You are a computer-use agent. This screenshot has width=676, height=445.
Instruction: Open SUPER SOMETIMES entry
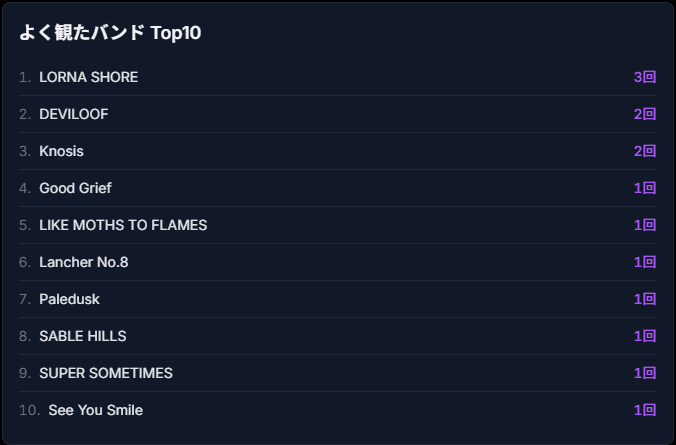106,373
